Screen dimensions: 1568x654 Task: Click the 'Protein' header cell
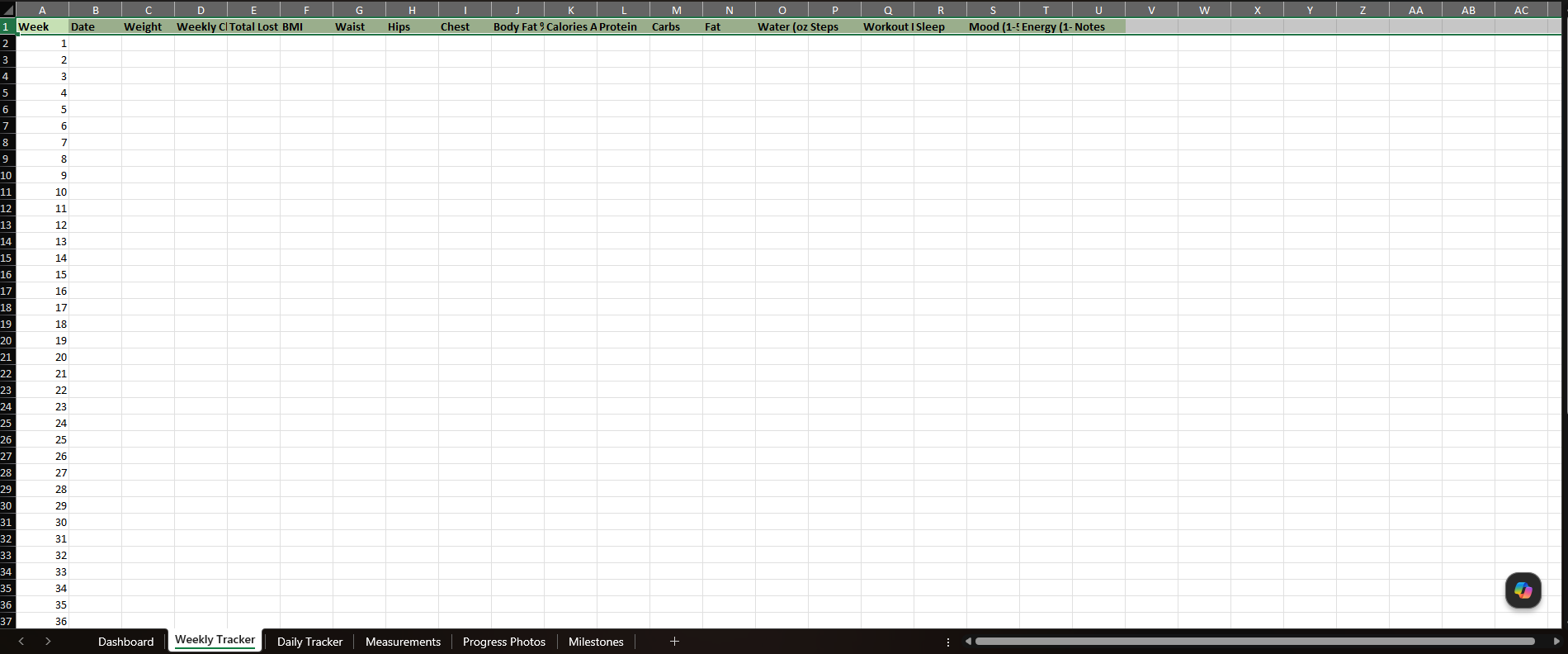tap(623, 26)
